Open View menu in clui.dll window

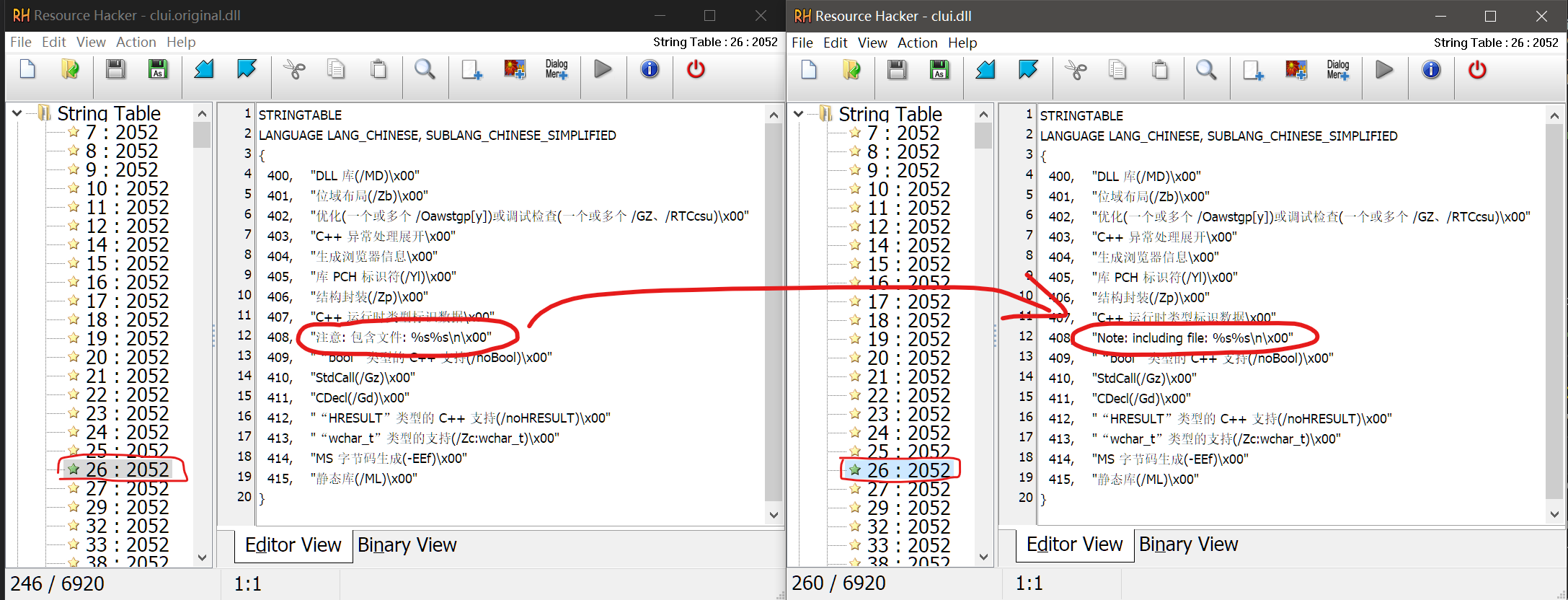coord(872,43)
